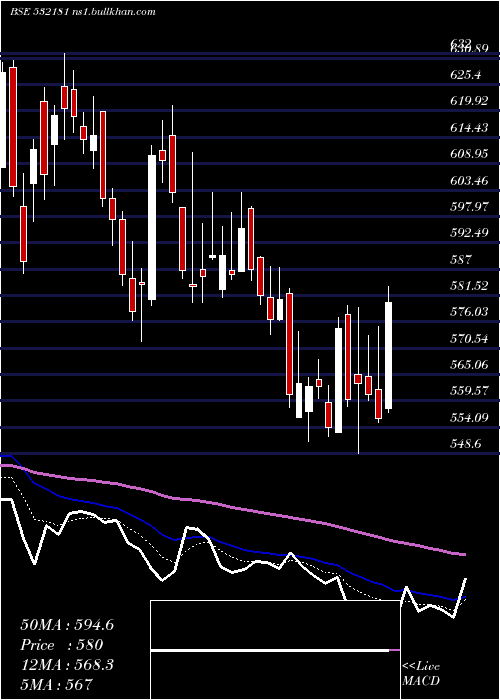The height and width of the screenshot is (700, 500).
Task: Click the 50MA : 594.6 readout
Action: (x=67, y=625)
